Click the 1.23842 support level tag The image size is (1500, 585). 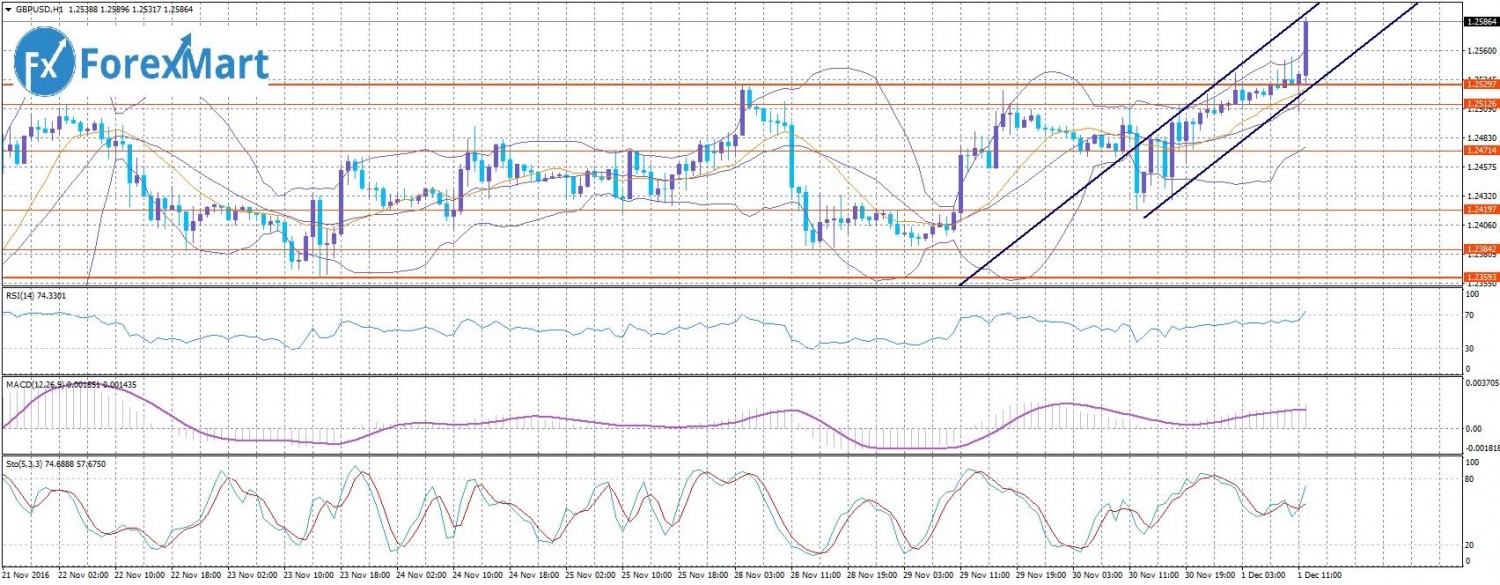point(1479,248)
